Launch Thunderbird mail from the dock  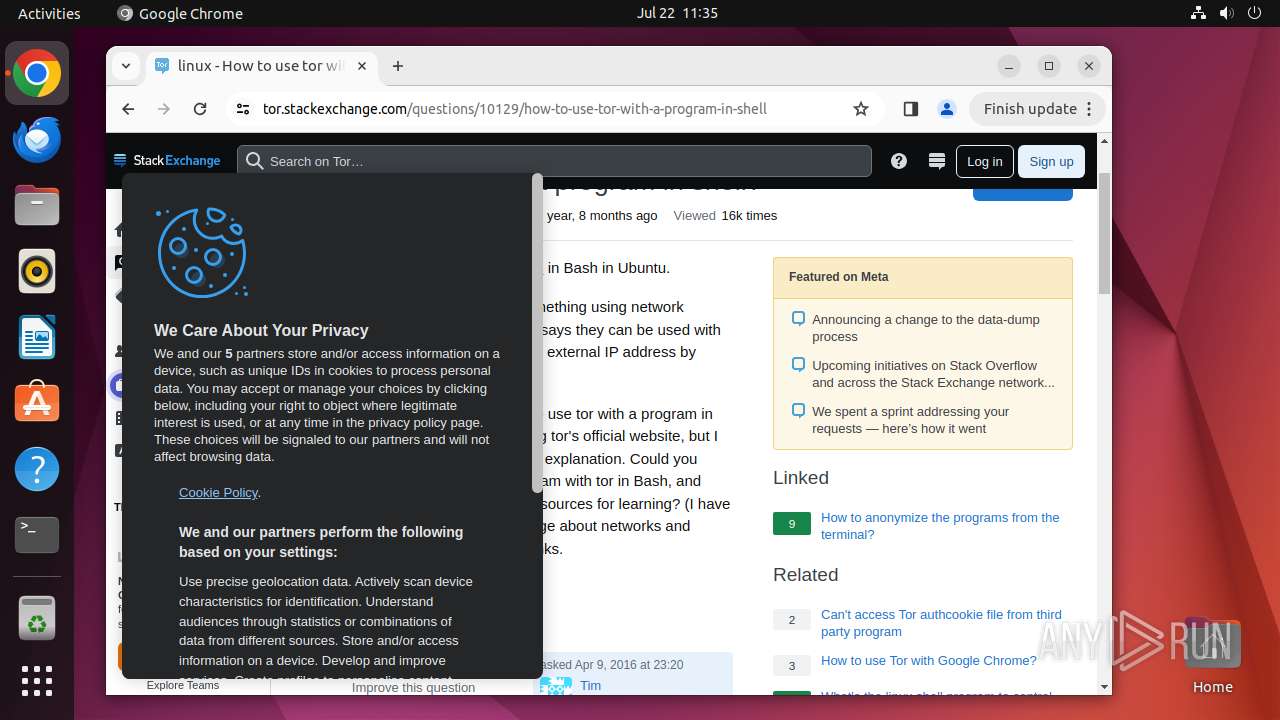[x=37, y=139]
